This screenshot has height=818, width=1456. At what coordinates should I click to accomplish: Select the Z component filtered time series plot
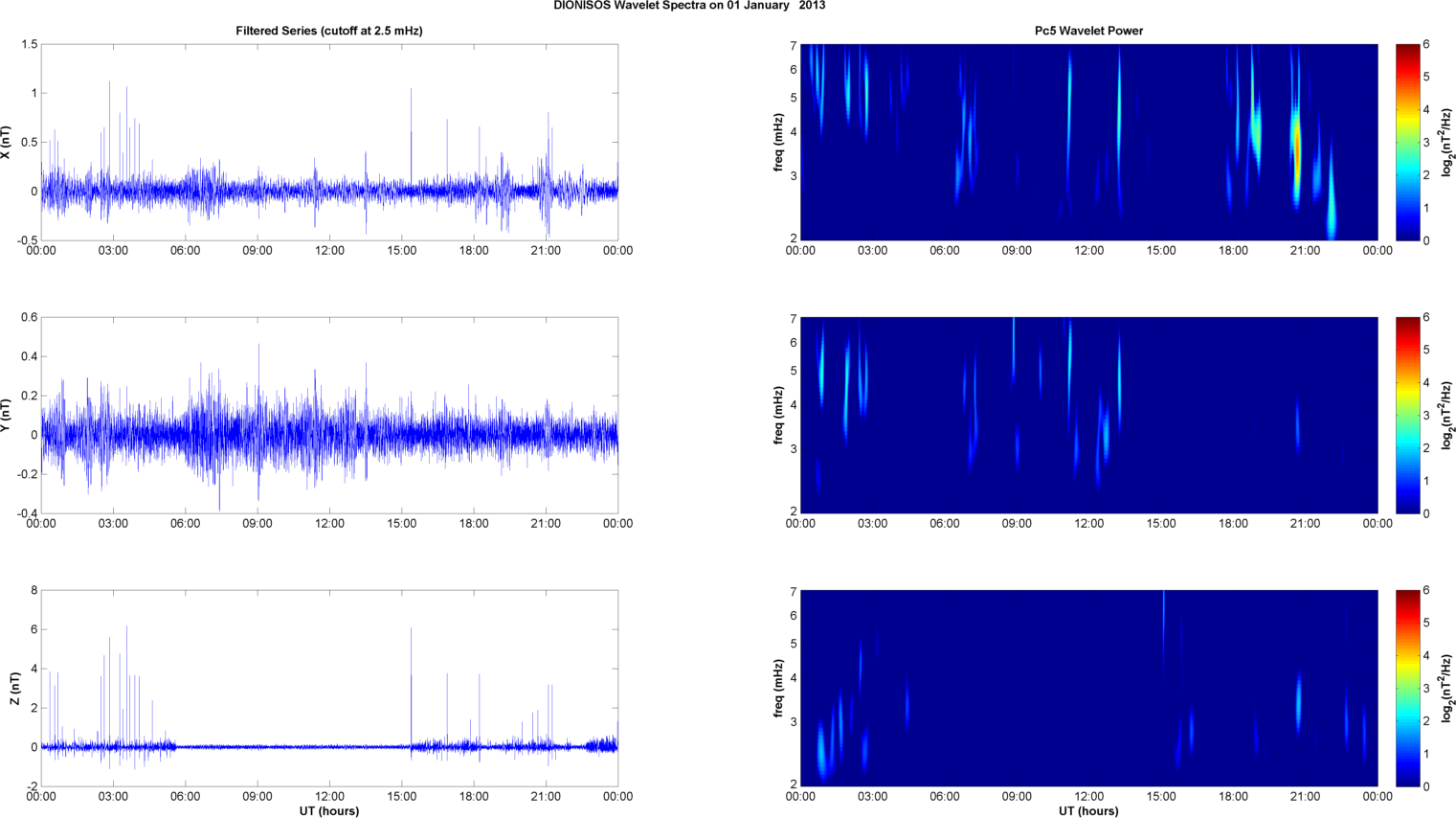(329, 689)
